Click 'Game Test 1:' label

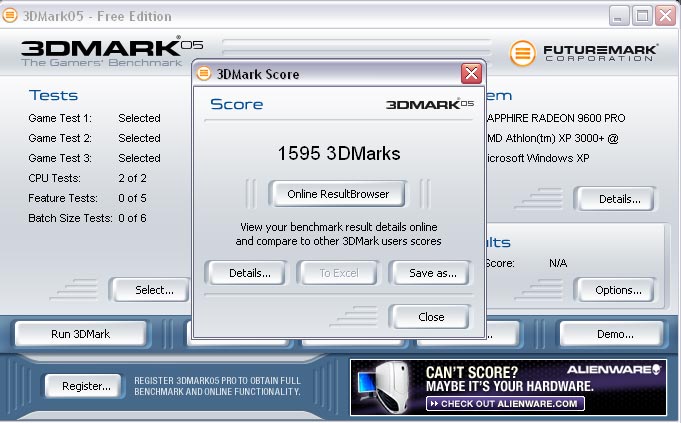click(x=60, y=118)
